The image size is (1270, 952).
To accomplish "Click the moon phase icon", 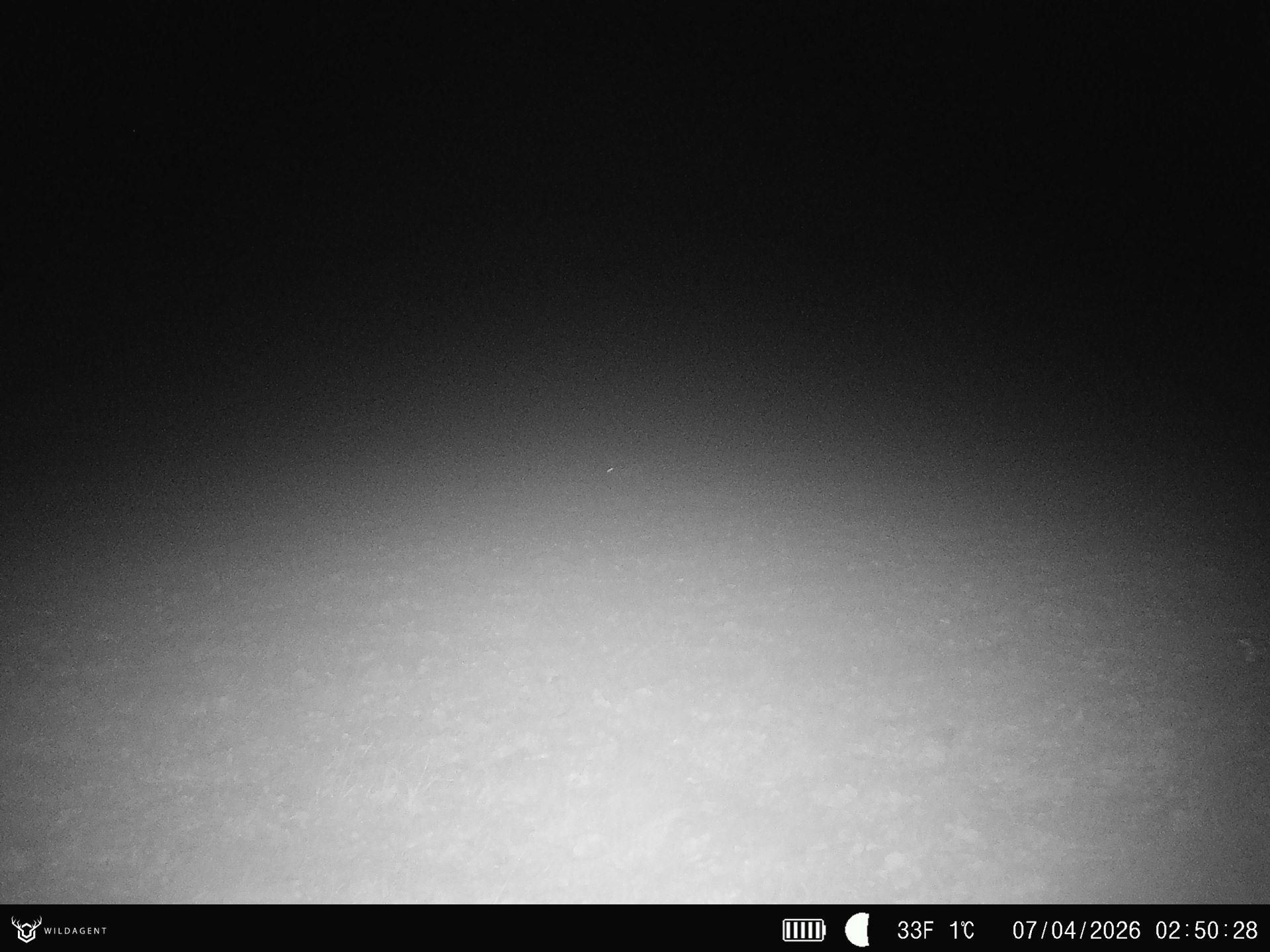I will tap(857, 930).
